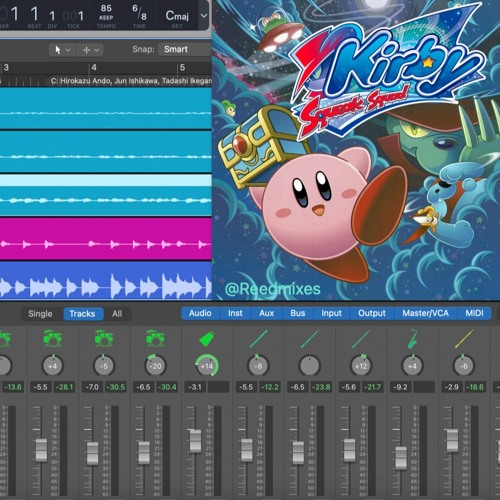
Task: Reset the -30.5 peak level display
Action: coord(116,387)
